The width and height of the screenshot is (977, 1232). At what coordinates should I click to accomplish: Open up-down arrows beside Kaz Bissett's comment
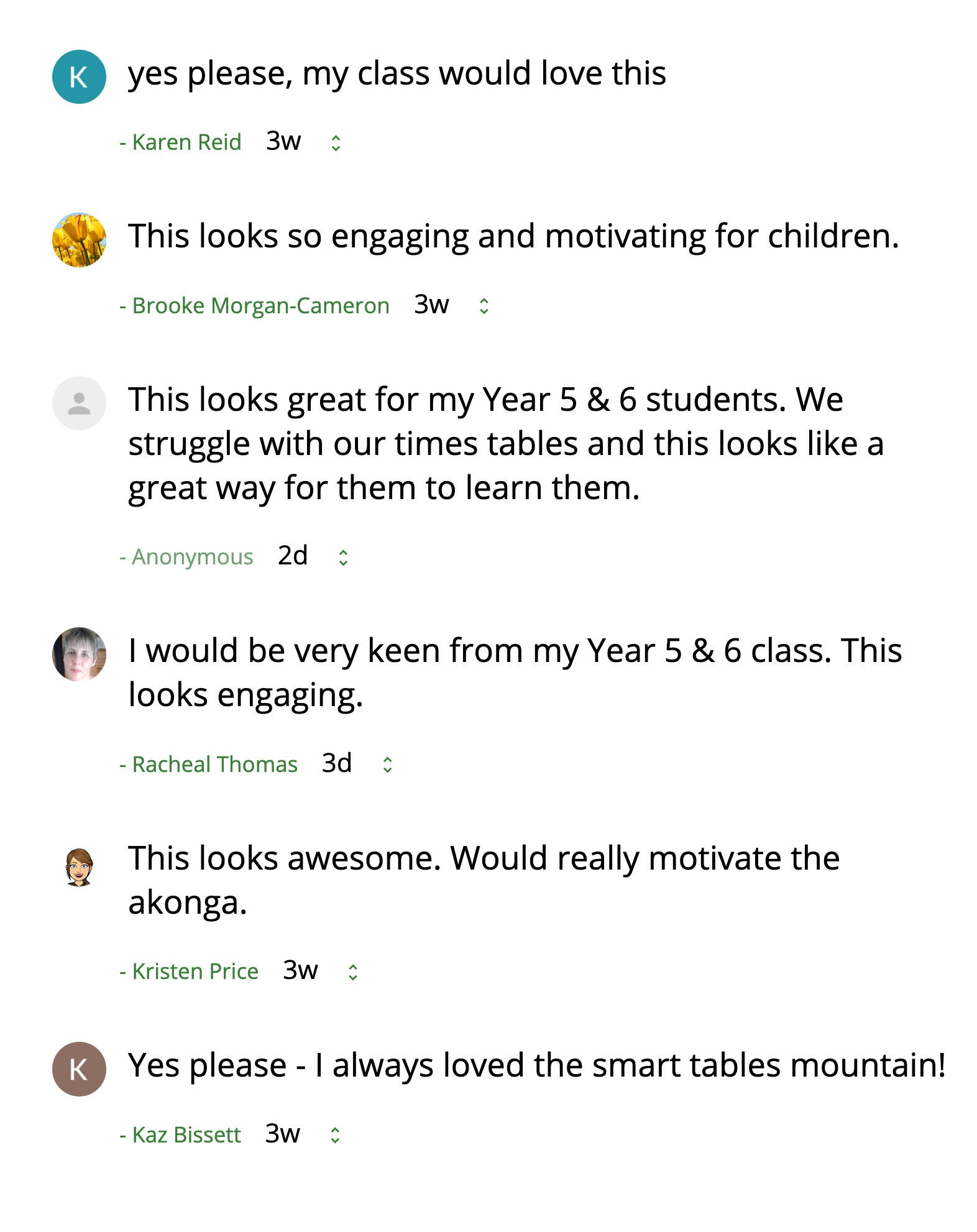tap(335, 1136)
